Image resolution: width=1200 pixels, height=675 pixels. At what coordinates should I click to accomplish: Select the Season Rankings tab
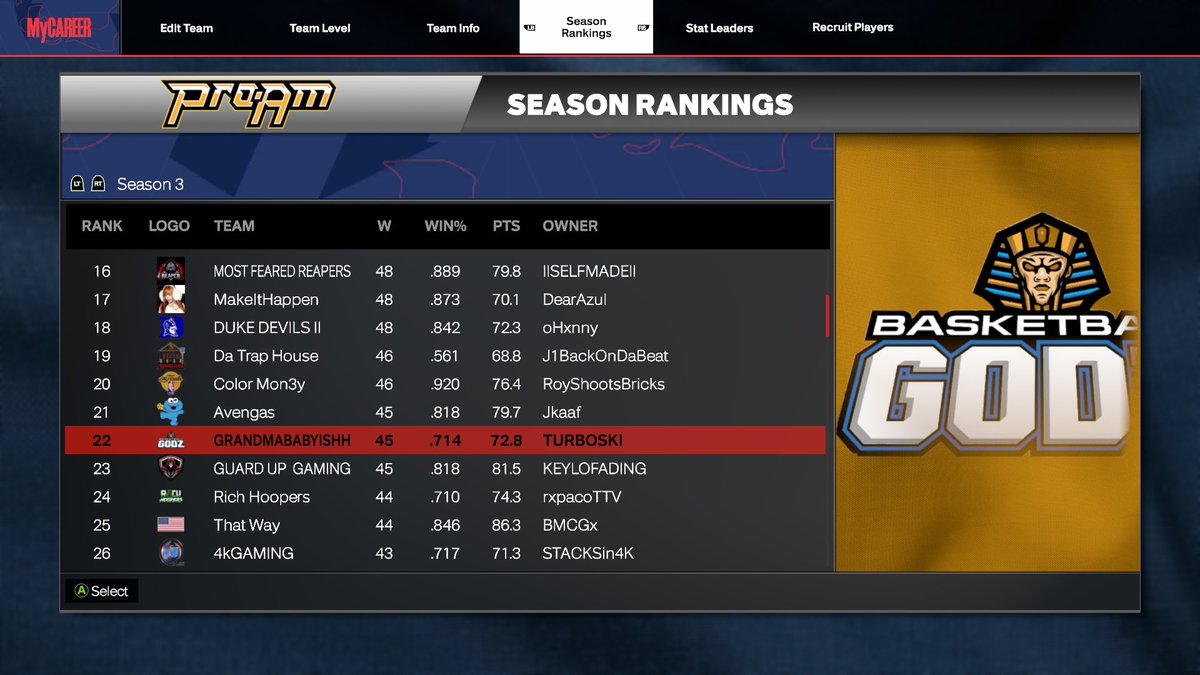(586, 27)
